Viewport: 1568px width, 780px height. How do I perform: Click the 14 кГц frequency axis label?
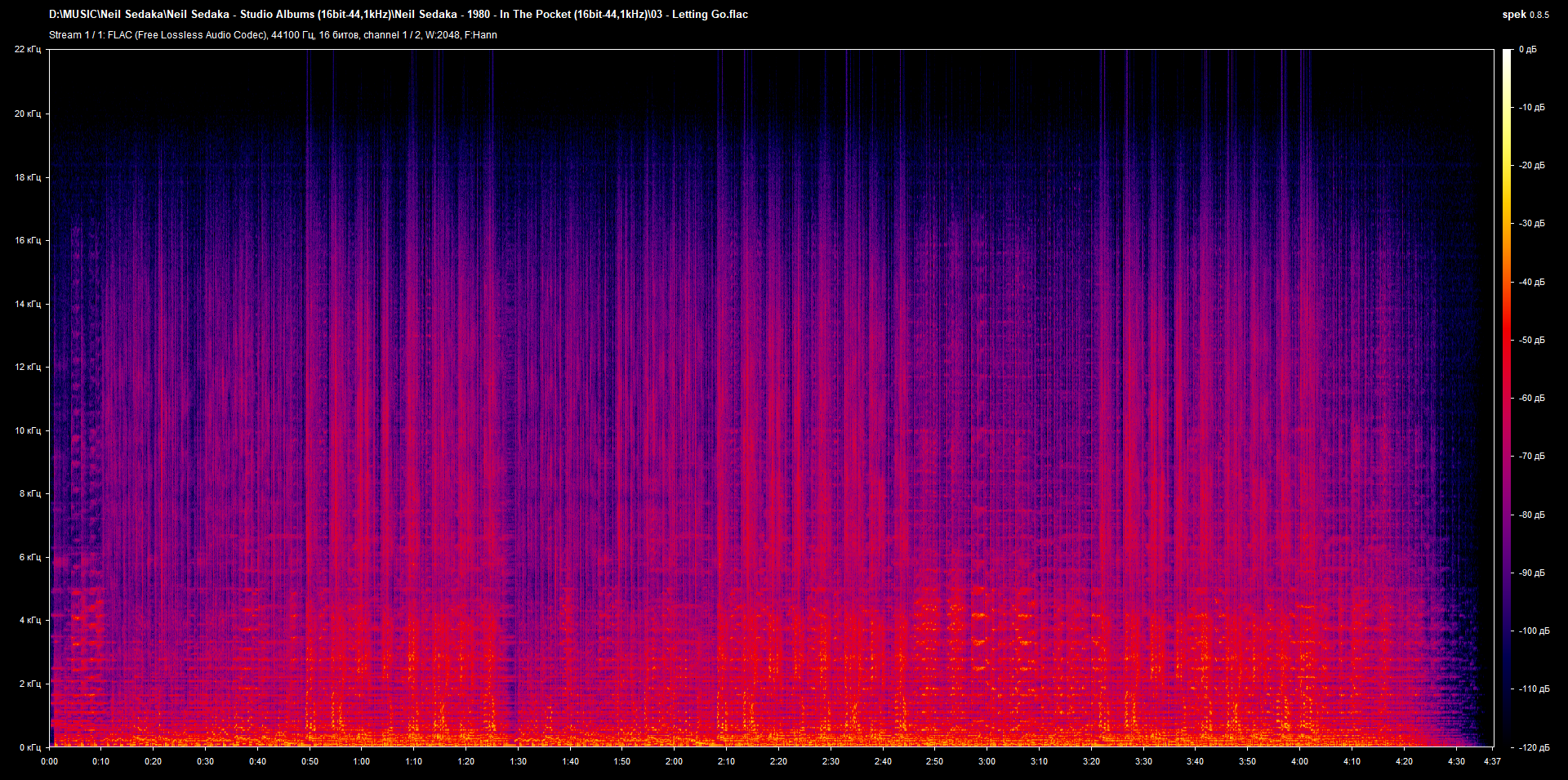[x=28, y=304]
